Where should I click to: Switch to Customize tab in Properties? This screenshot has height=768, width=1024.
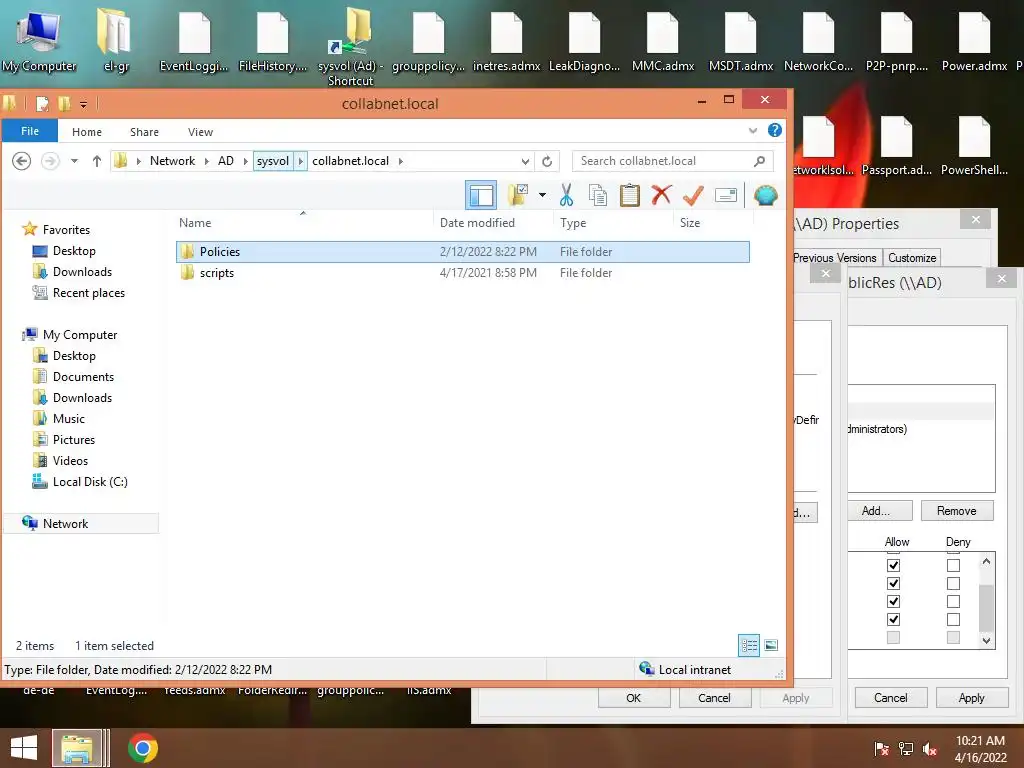912,258
